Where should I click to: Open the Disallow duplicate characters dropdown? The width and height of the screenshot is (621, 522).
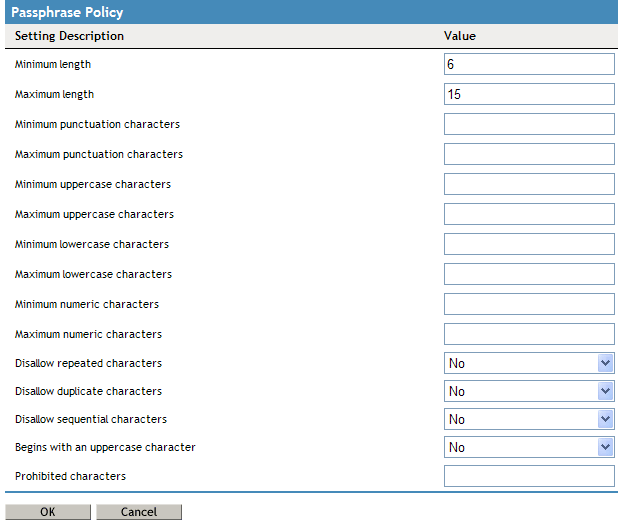coord(529,391)
